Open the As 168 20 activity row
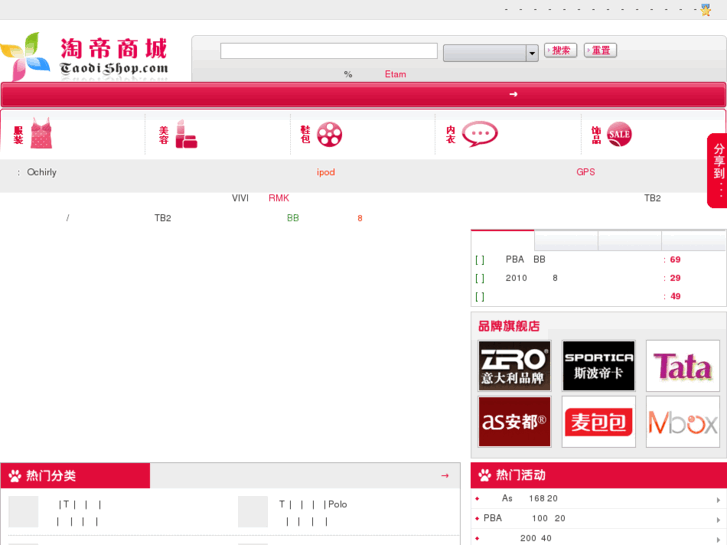Screen dimensions: 727x545 (x=599, y=499)
